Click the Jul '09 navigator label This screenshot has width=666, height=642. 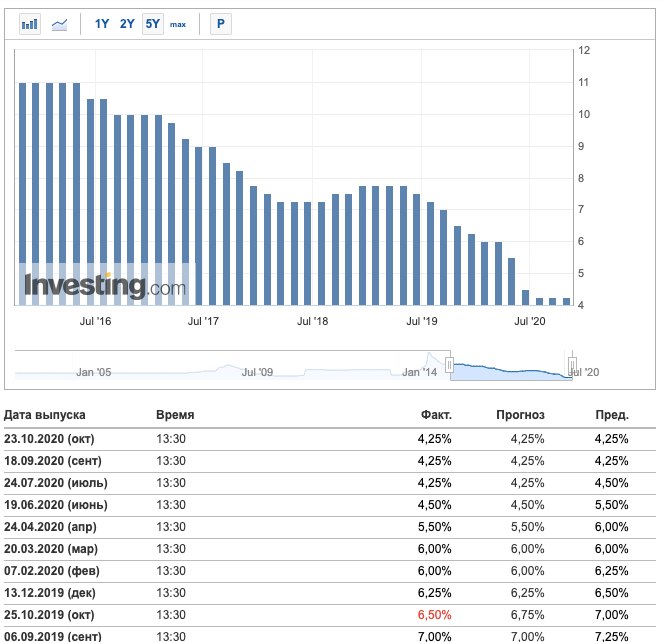pyautogui.click(x=257, y=372)
